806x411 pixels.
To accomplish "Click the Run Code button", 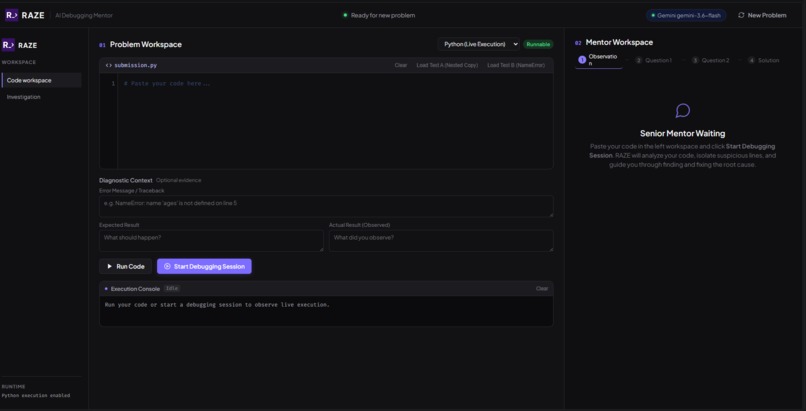I will (125, 267).
